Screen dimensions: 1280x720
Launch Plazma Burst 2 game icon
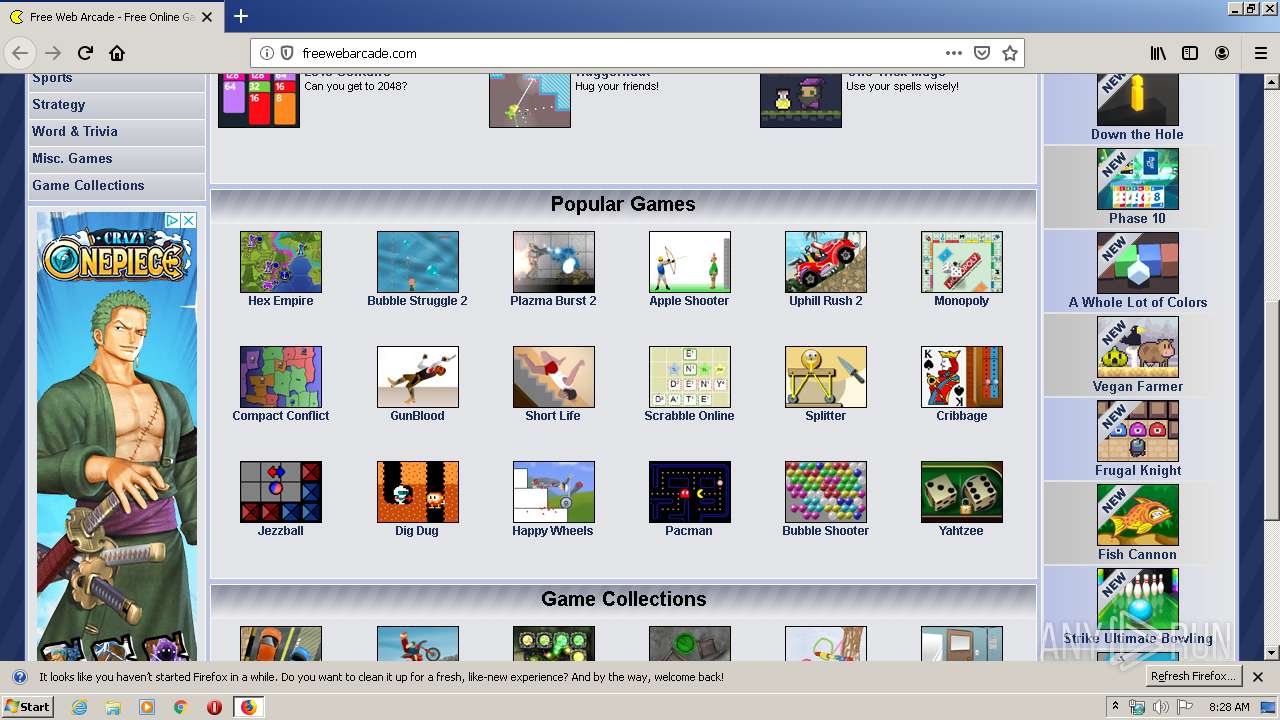[554, 262]
